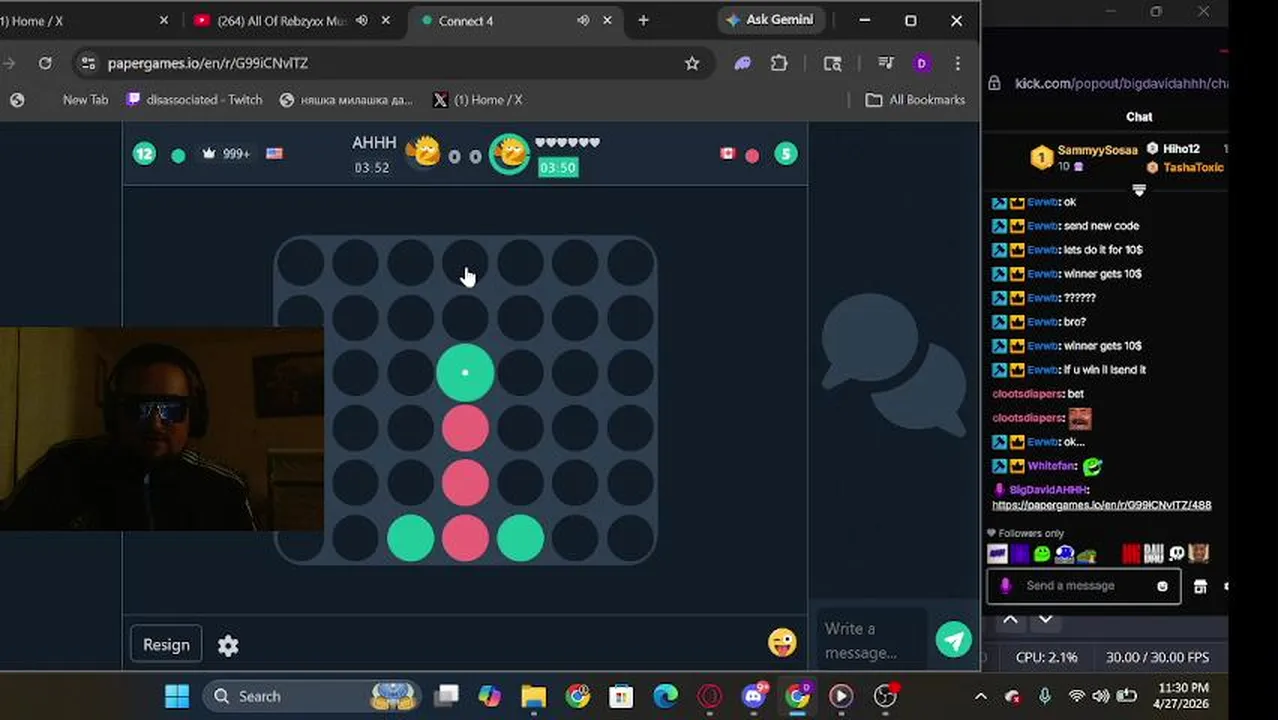Viewport: 1278px width, 720px height.
Task: Open the (1) Home / X bookmark
Action: tap(478, 100)
